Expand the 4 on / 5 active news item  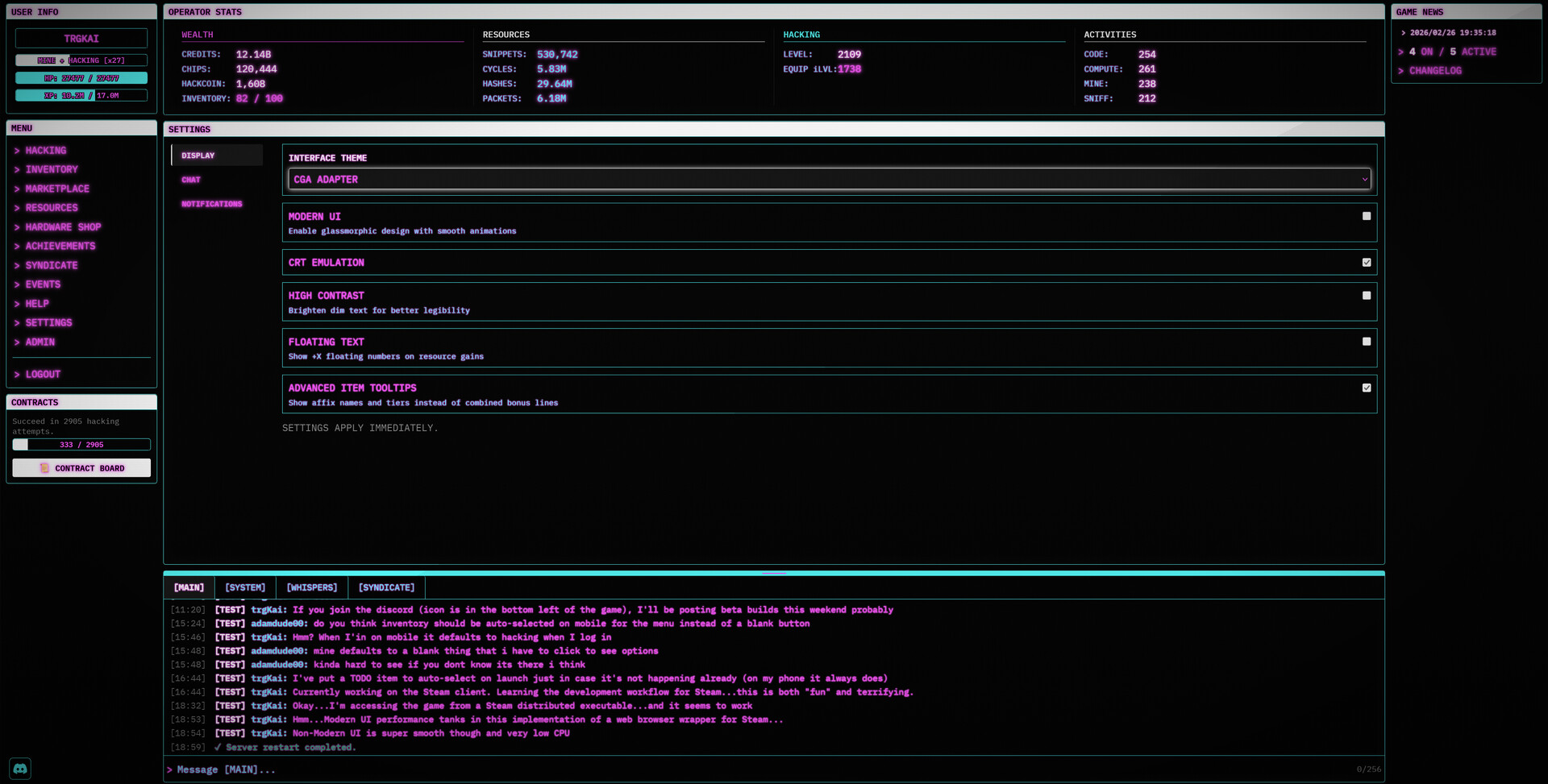click(x=1451, y=52)
